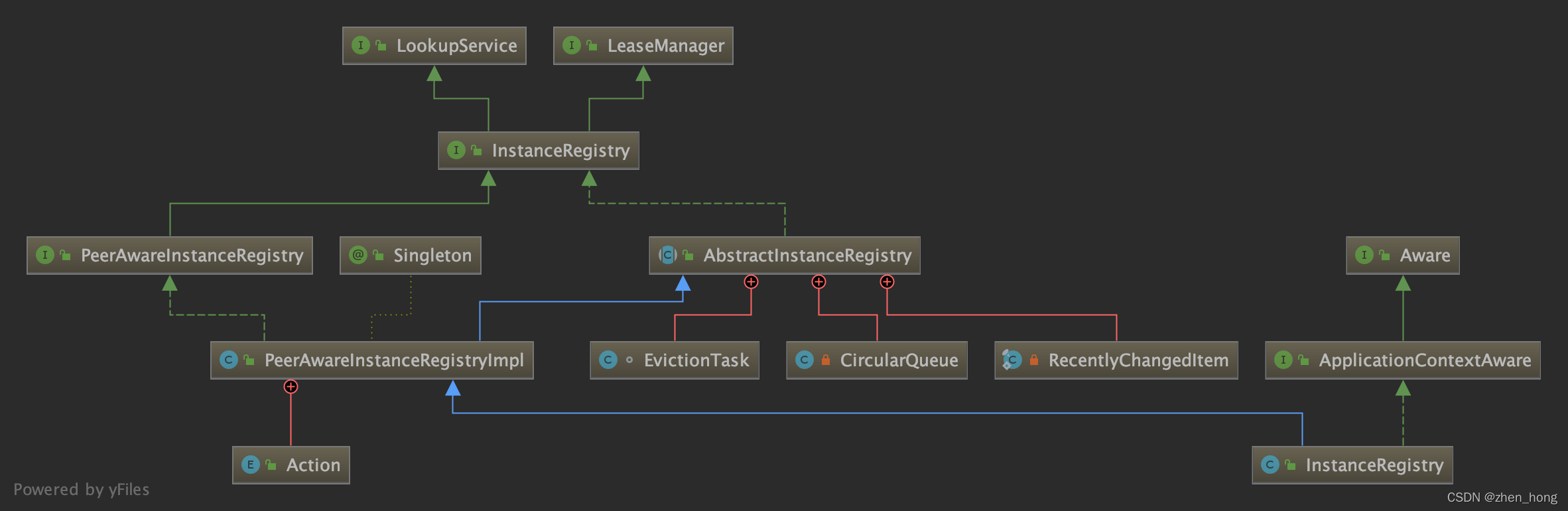Click the interface icon of the top InstanceRegistry node

pos(456,150)
